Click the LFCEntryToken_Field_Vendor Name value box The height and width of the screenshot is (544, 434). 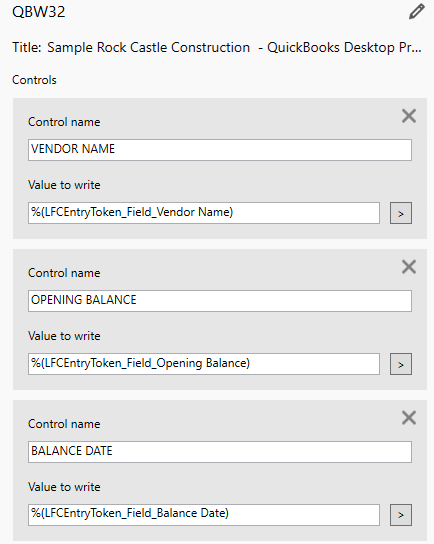click(x=204, y=213)
